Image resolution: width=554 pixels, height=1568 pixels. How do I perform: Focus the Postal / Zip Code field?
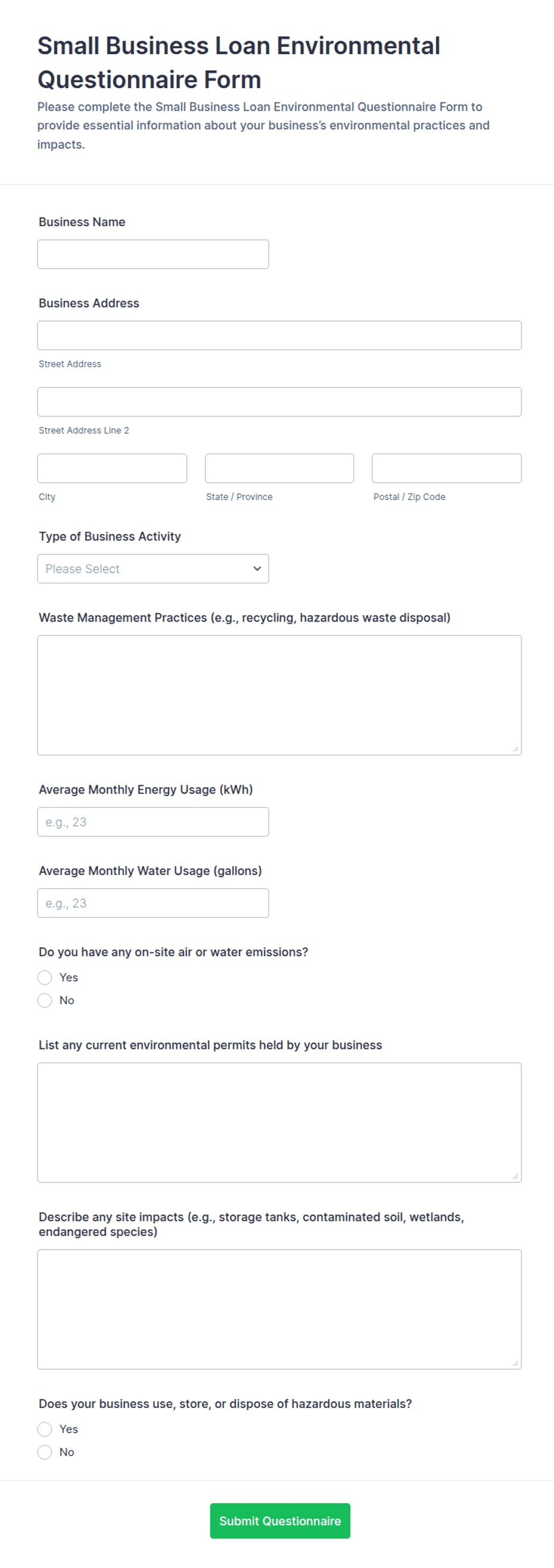pyautogui.click(x=447, y=468)
